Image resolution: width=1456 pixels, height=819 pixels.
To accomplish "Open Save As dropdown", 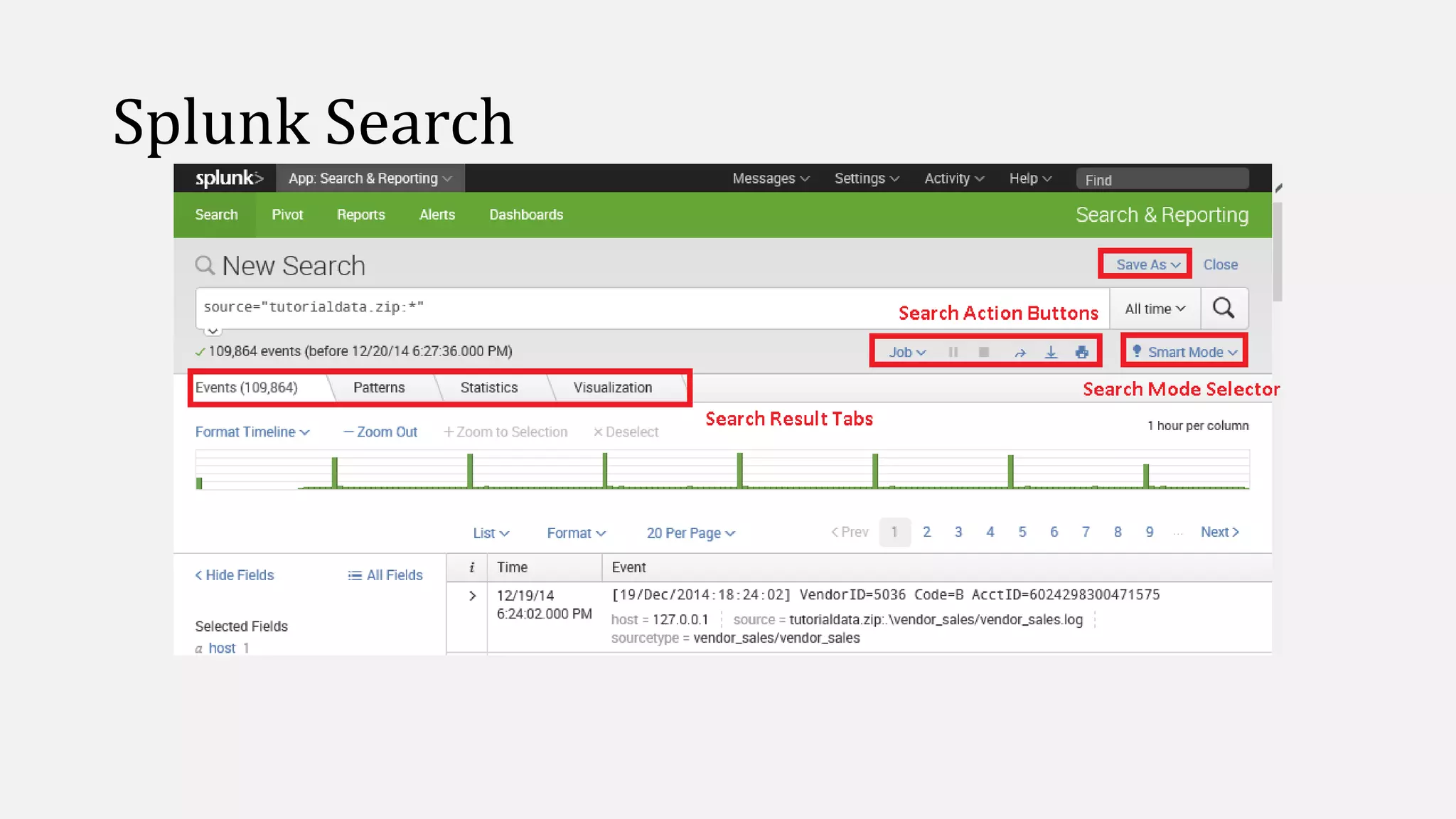I will point(1147,264).
